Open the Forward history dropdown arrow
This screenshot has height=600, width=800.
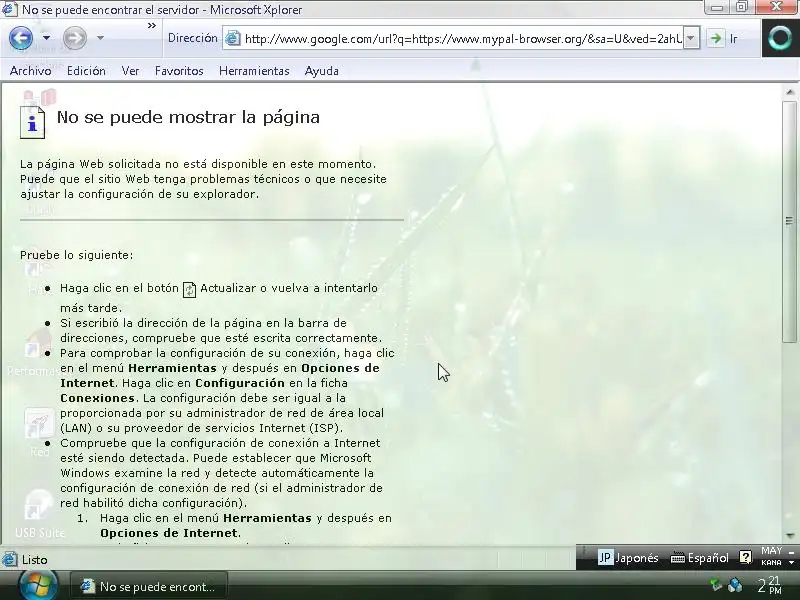tap(100, 38)
